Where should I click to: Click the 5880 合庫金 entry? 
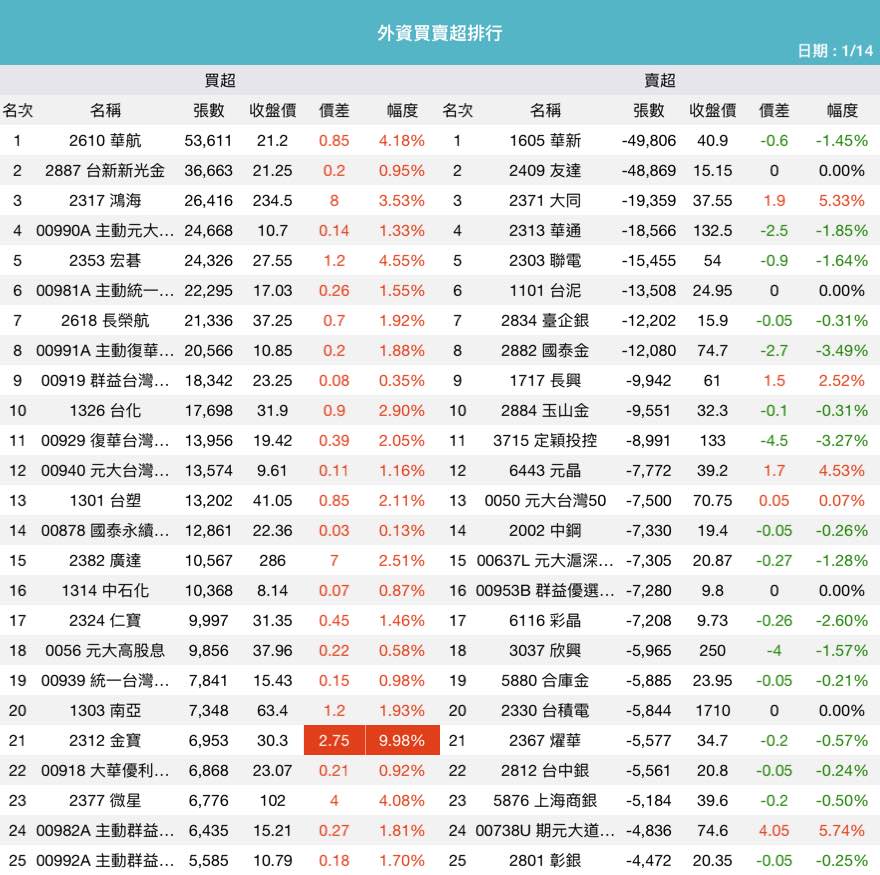point(545,681)
